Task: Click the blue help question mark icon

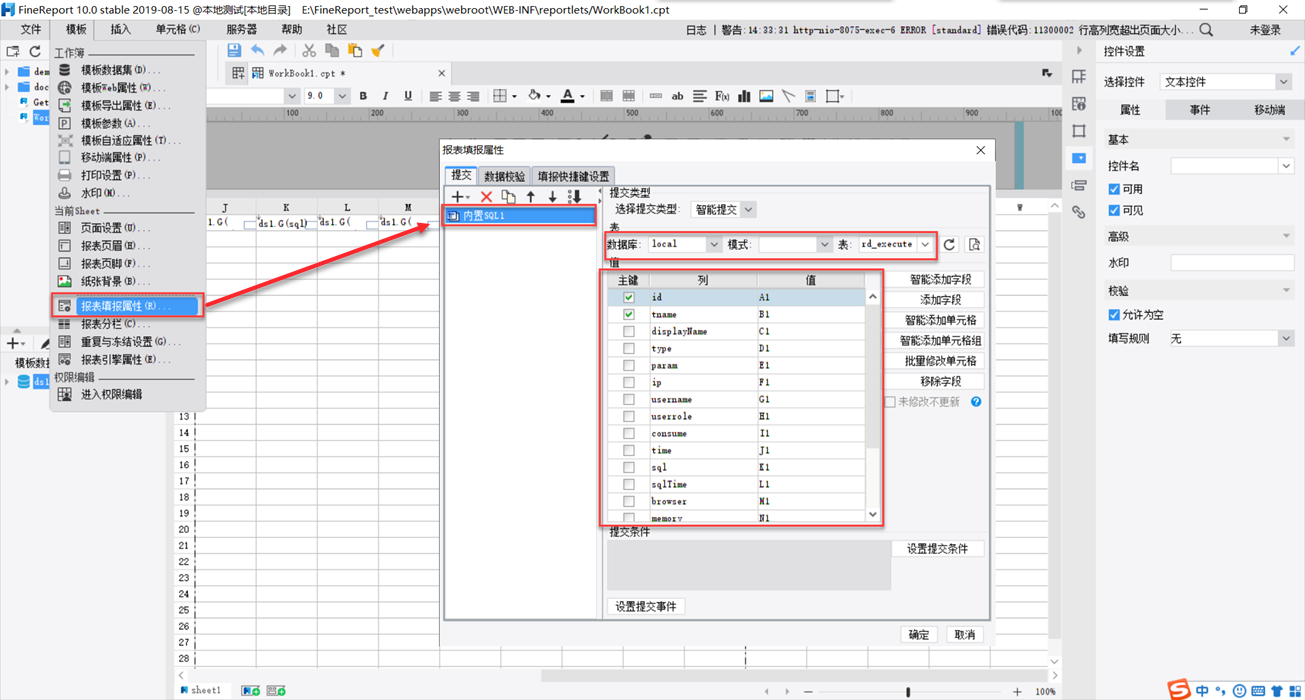Action: point(976,402)
